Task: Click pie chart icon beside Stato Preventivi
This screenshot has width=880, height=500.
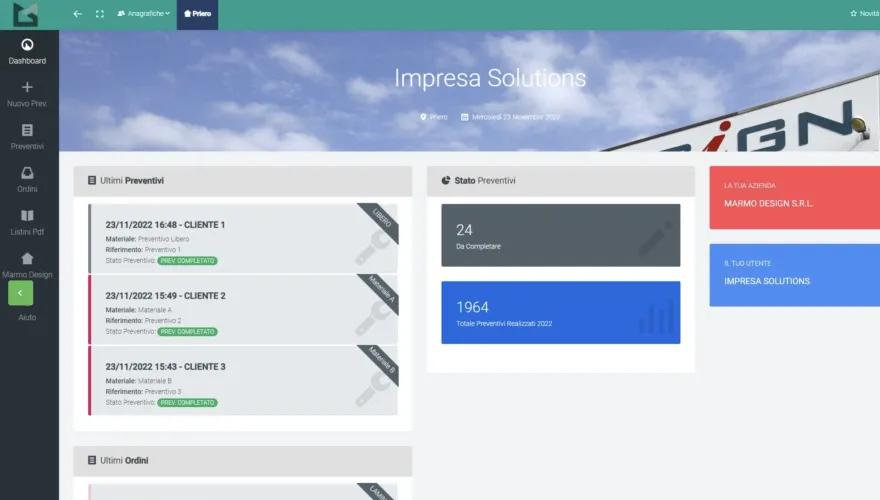Action: [446, 181]
